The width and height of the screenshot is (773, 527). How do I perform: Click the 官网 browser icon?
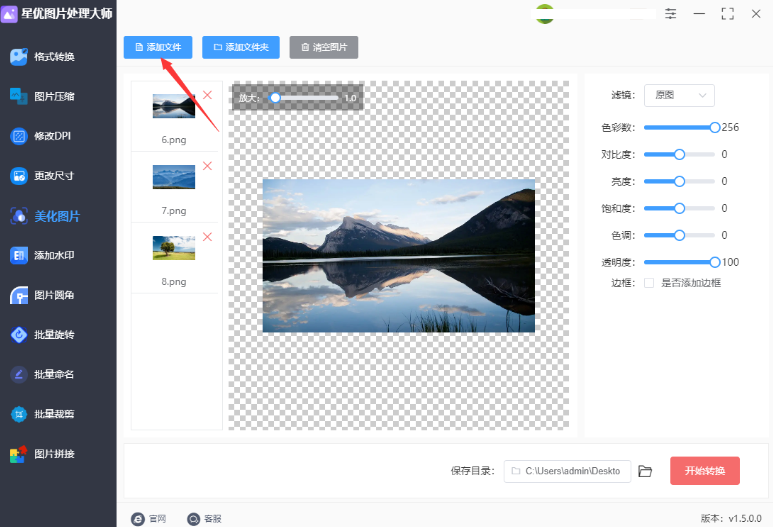tap(138, 519)
